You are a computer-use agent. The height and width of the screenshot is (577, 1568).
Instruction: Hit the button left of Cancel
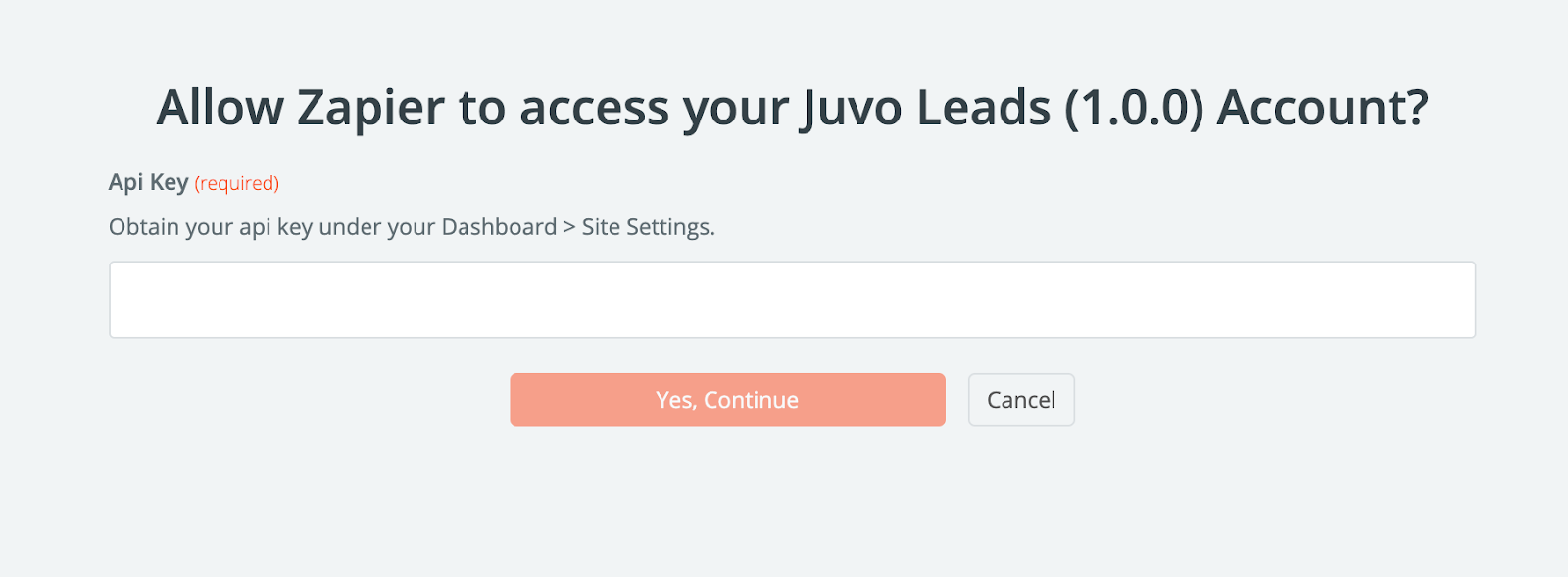[x=727, y=400]
